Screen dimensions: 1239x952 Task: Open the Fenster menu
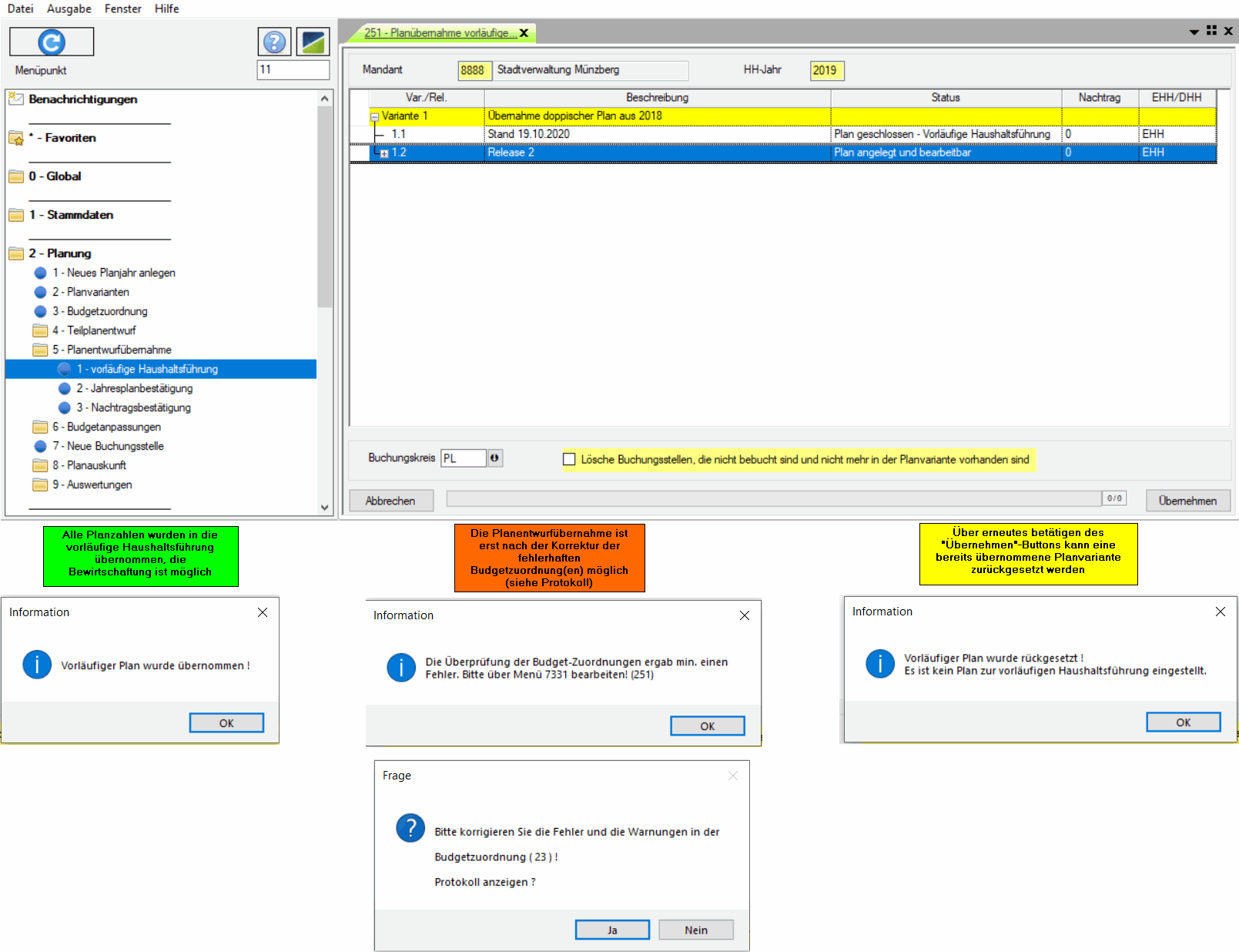coord(122,8)
